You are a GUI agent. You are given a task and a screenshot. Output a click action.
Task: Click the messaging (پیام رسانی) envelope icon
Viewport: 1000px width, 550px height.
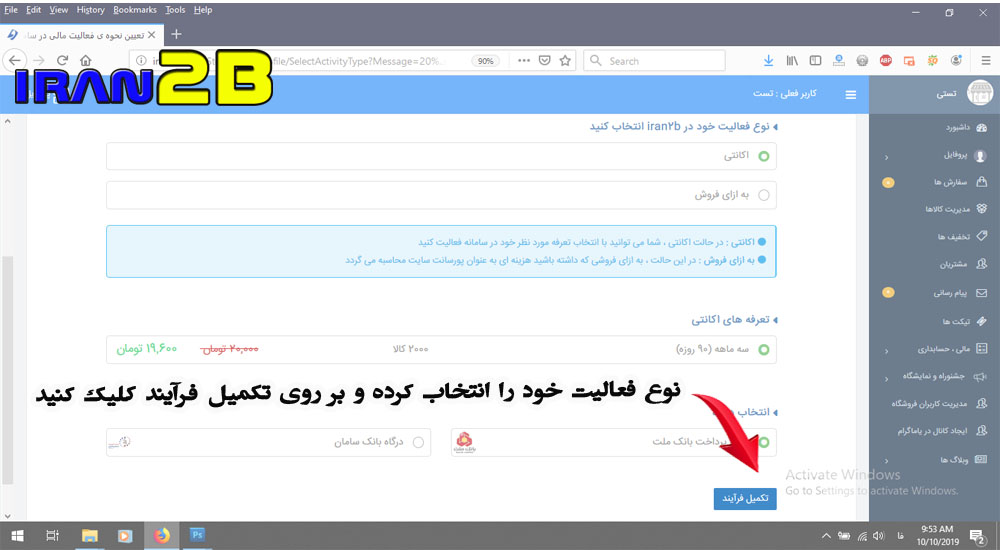pos(982,292)
